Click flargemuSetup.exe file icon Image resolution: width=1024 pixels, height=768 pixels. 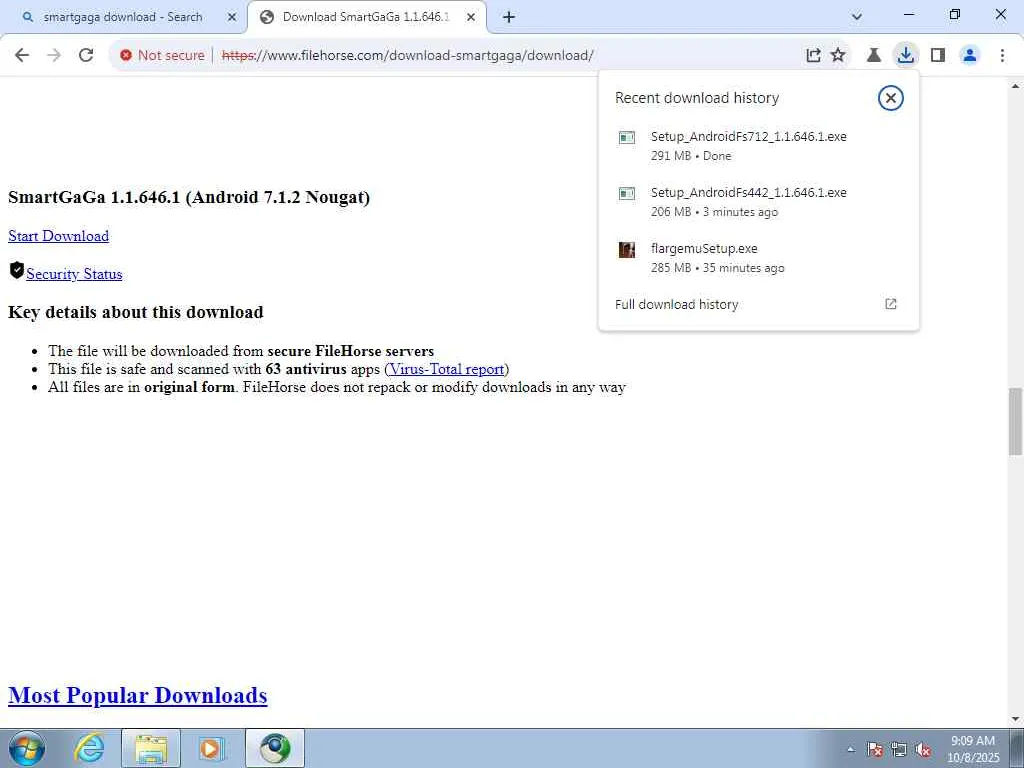tap(627, 249)
